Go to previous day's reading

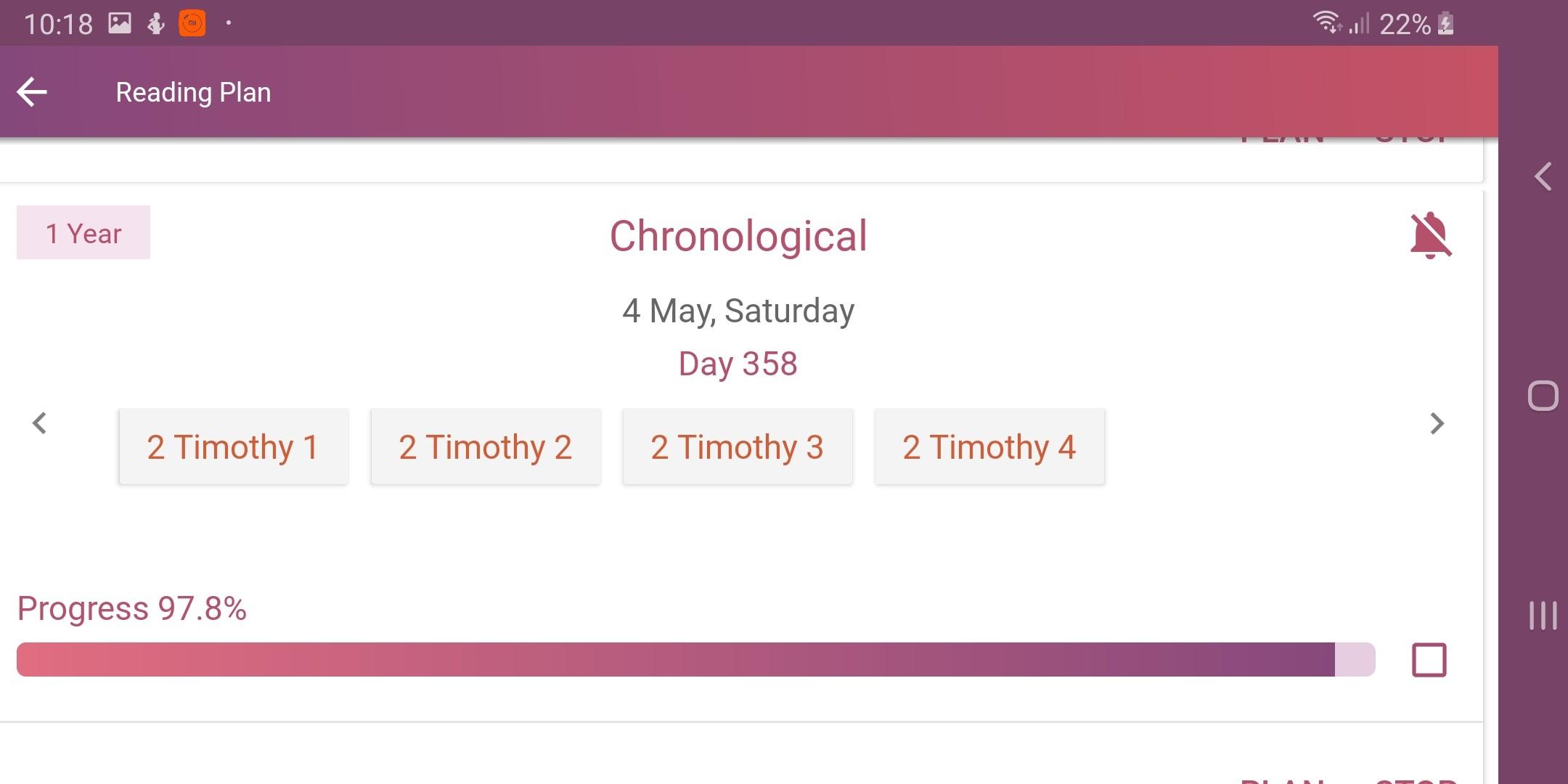[x=40, y=423]
